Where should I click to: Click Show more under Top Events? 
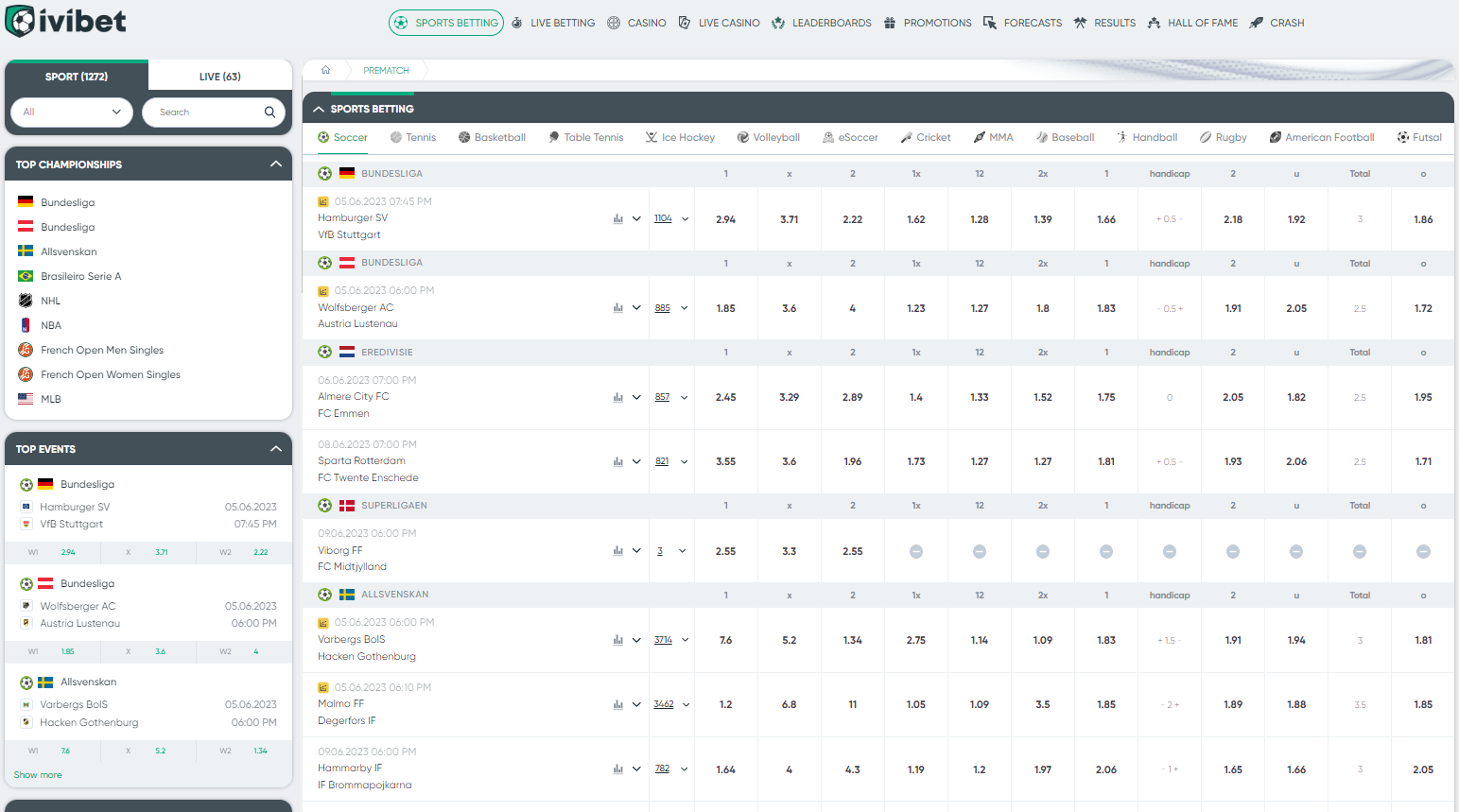38,775
